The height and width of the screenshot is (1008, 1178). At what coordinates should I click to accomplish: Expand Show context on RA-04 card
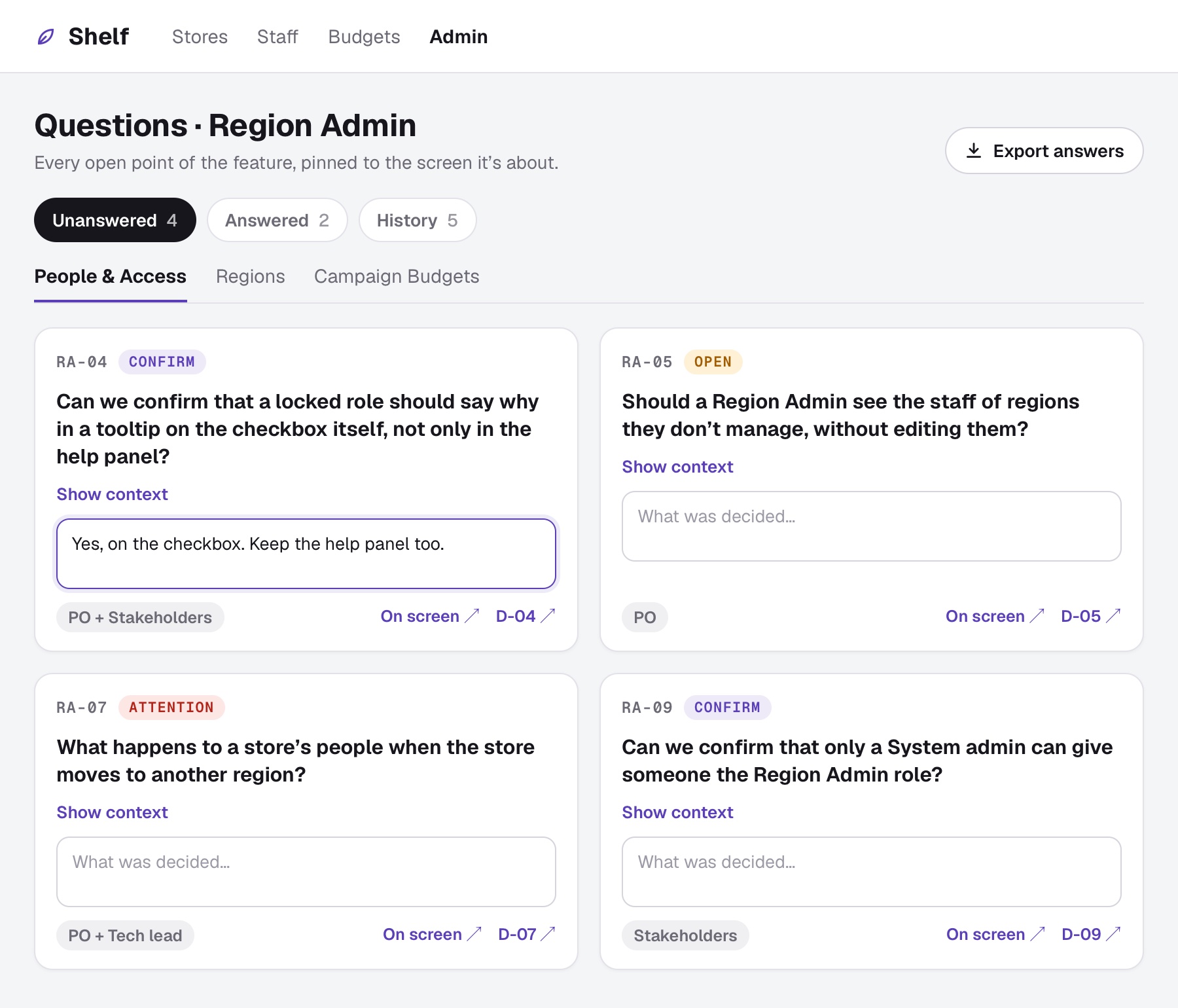[x=113, y=494]
